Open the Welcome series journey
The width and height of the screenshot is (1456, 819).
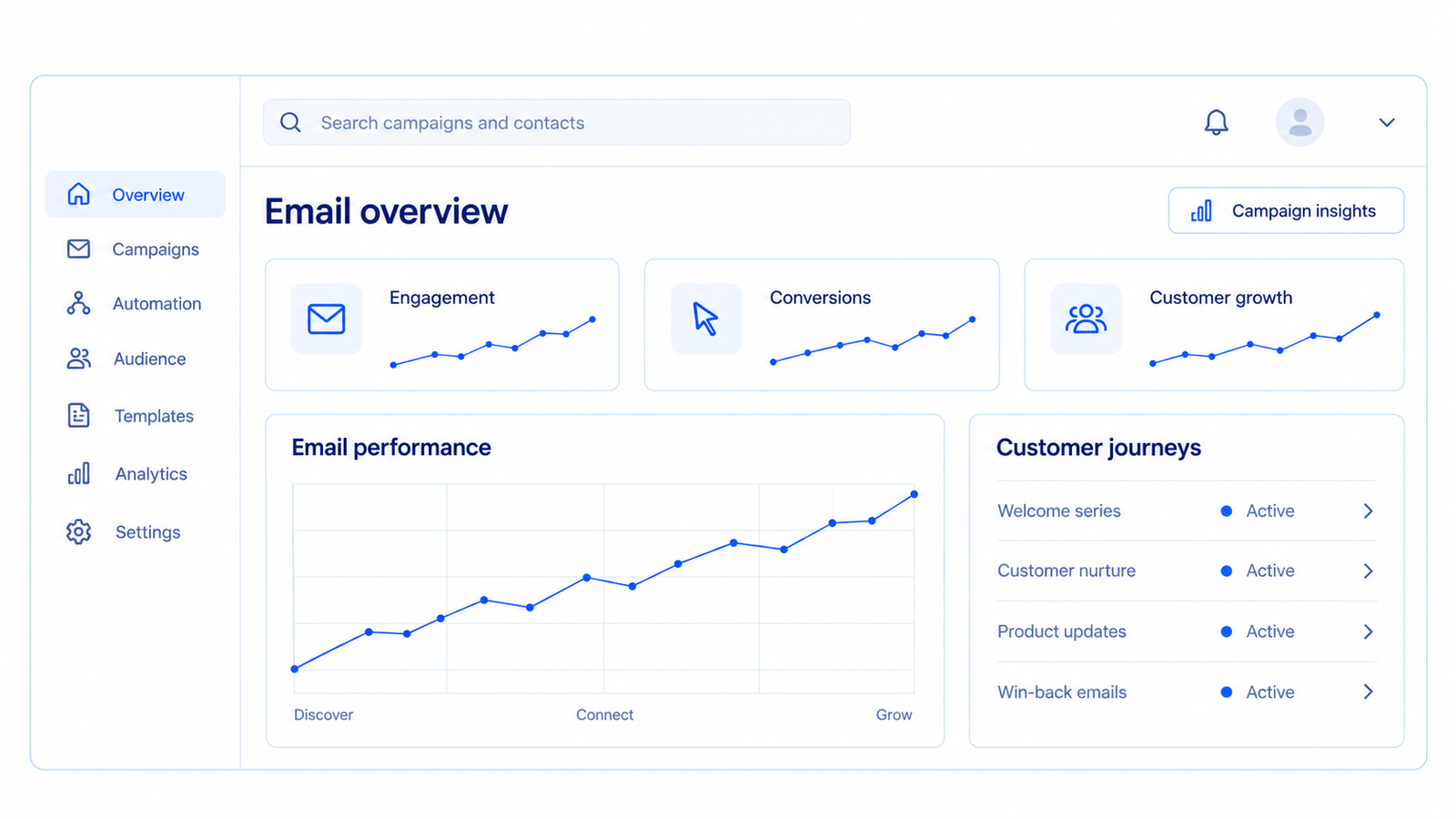point(1187,511)
